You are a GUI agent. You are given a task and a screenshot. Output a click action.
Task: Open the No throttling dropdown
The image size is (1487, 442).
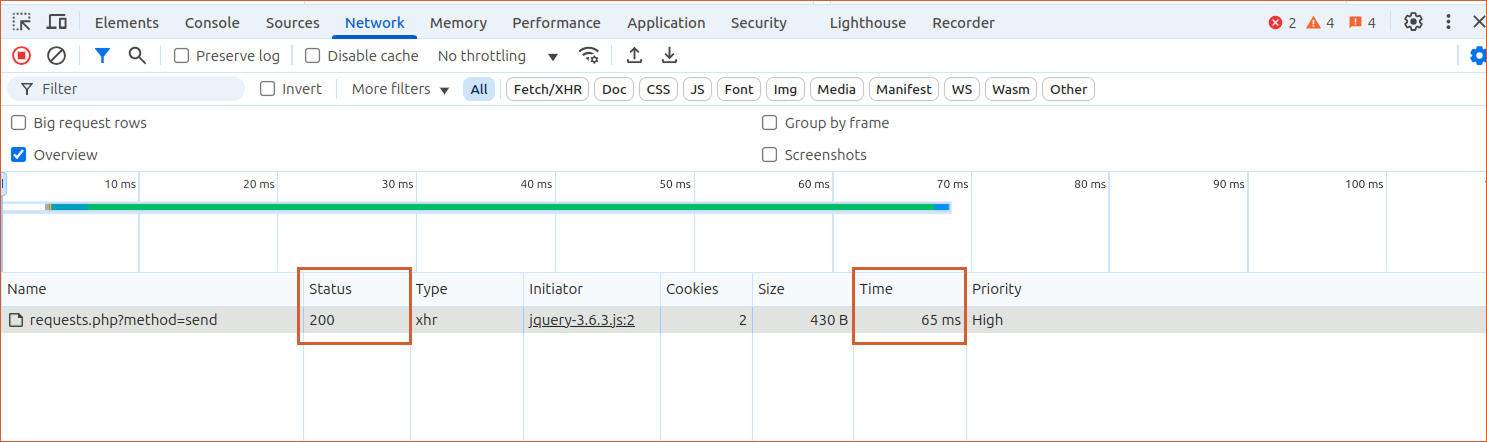[x=497, y=56]
